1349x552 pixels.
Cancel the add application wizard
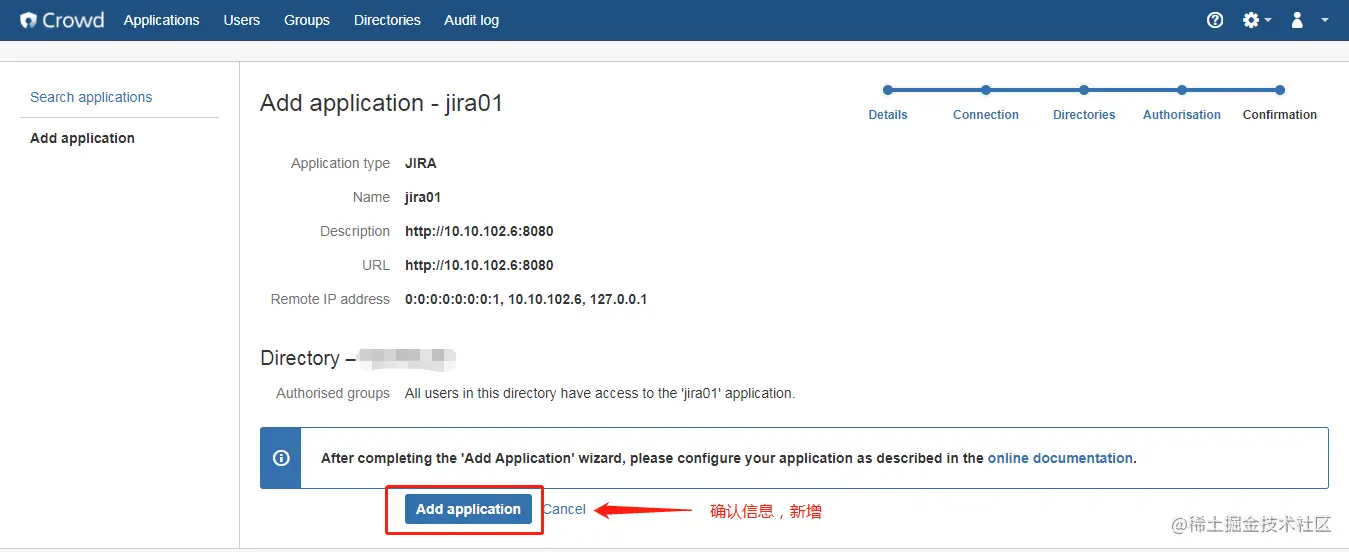tap(564, 509)
